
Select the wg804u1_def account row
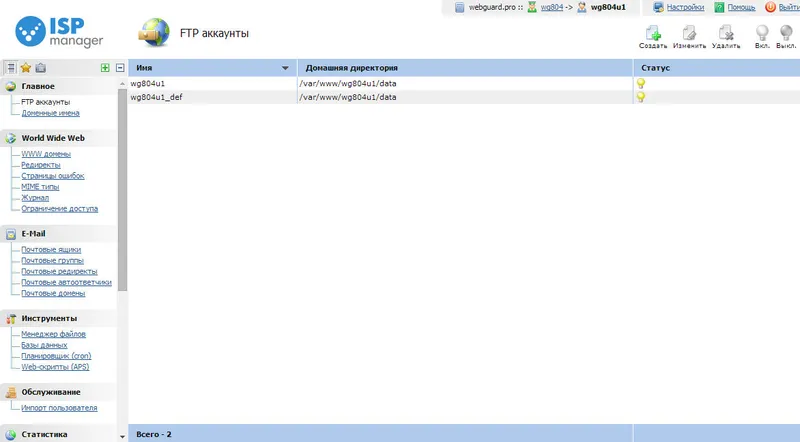(x=464, y=97)
